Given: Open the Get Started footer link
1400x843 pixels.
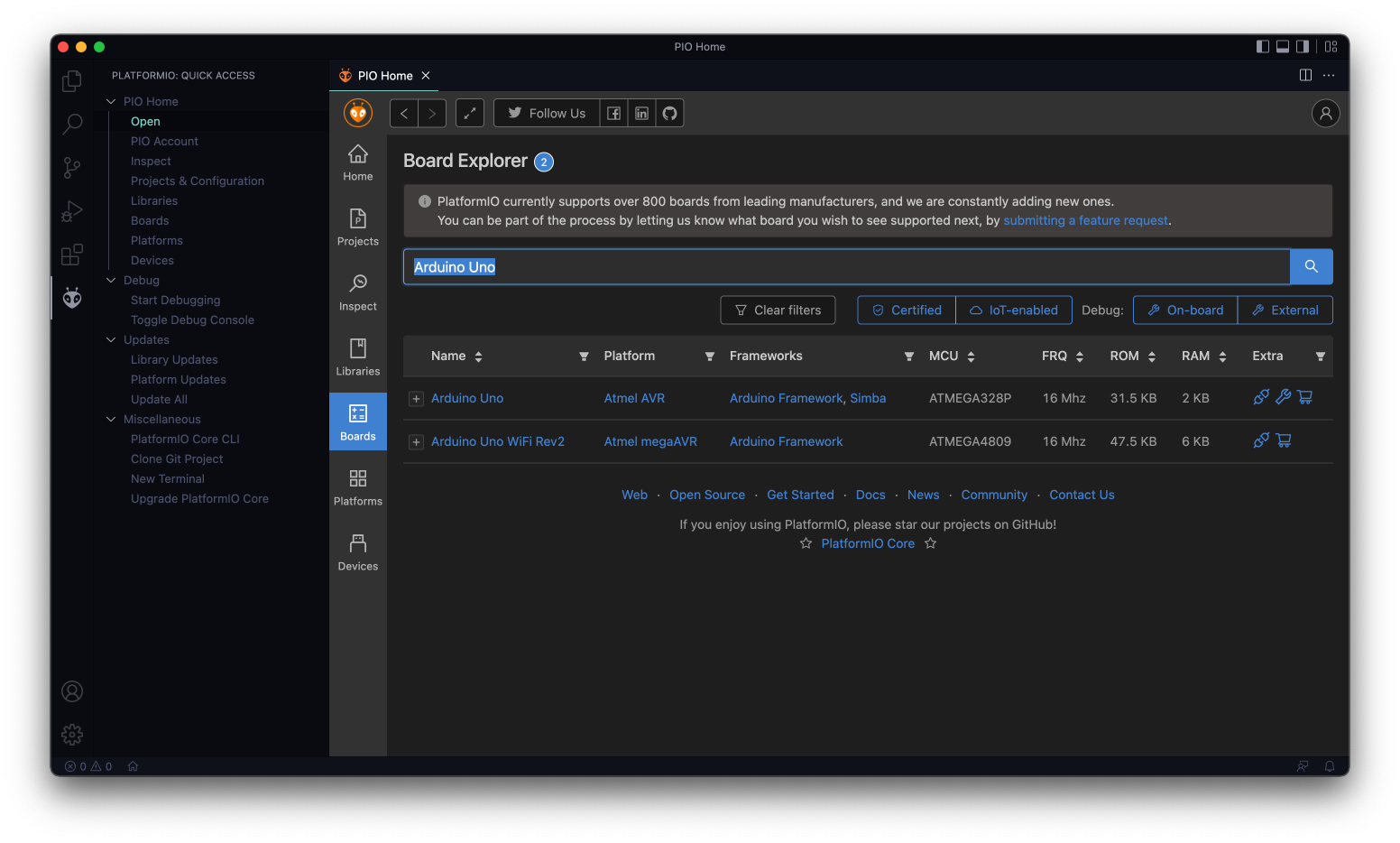Looking at the screenshot, I should click(x=800, y=495).
